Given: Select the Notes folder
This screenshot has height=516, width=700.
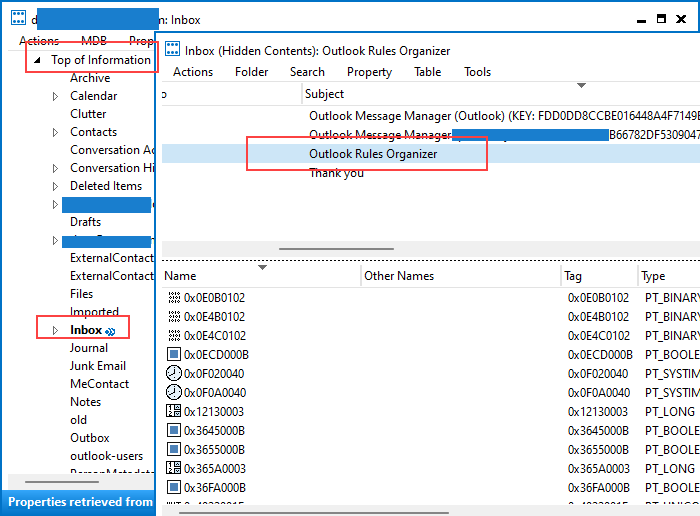Looking at the screenshot, I should click(85, 402).
